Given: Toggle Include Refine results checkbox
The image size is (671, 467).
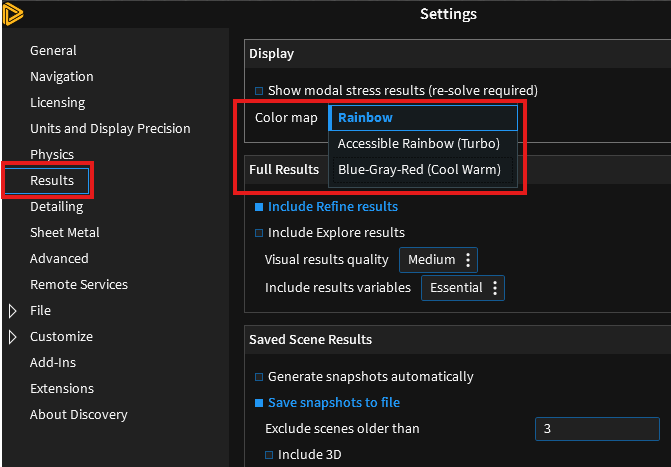Looking at the screenshot, I should pos(259,207).
